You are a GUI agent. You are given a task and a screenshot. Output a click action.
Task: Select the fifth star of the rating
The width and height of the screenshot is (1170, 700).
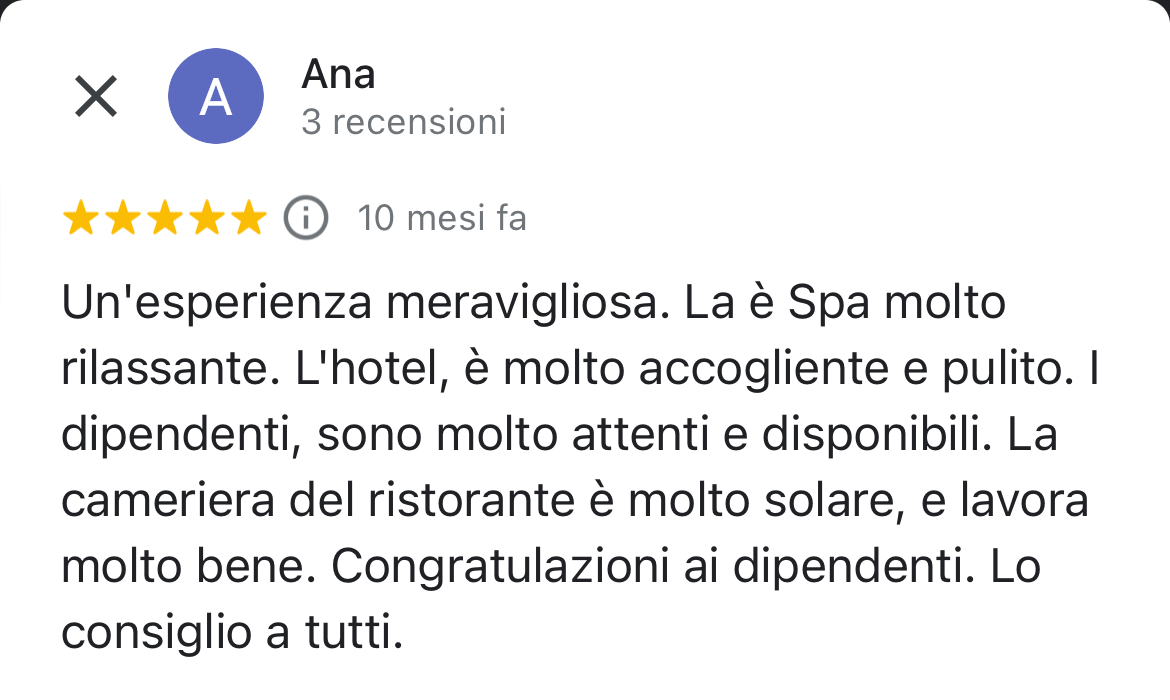[247, 218]
